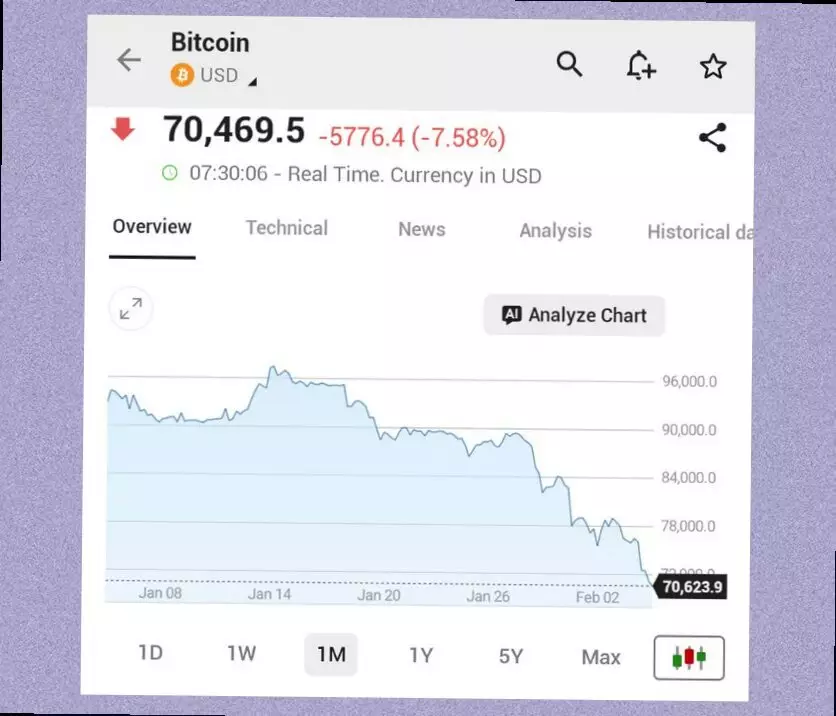836x716 pixels.
Task: Open the News tab
Action: pyautogui.click(x=421, y=229)
